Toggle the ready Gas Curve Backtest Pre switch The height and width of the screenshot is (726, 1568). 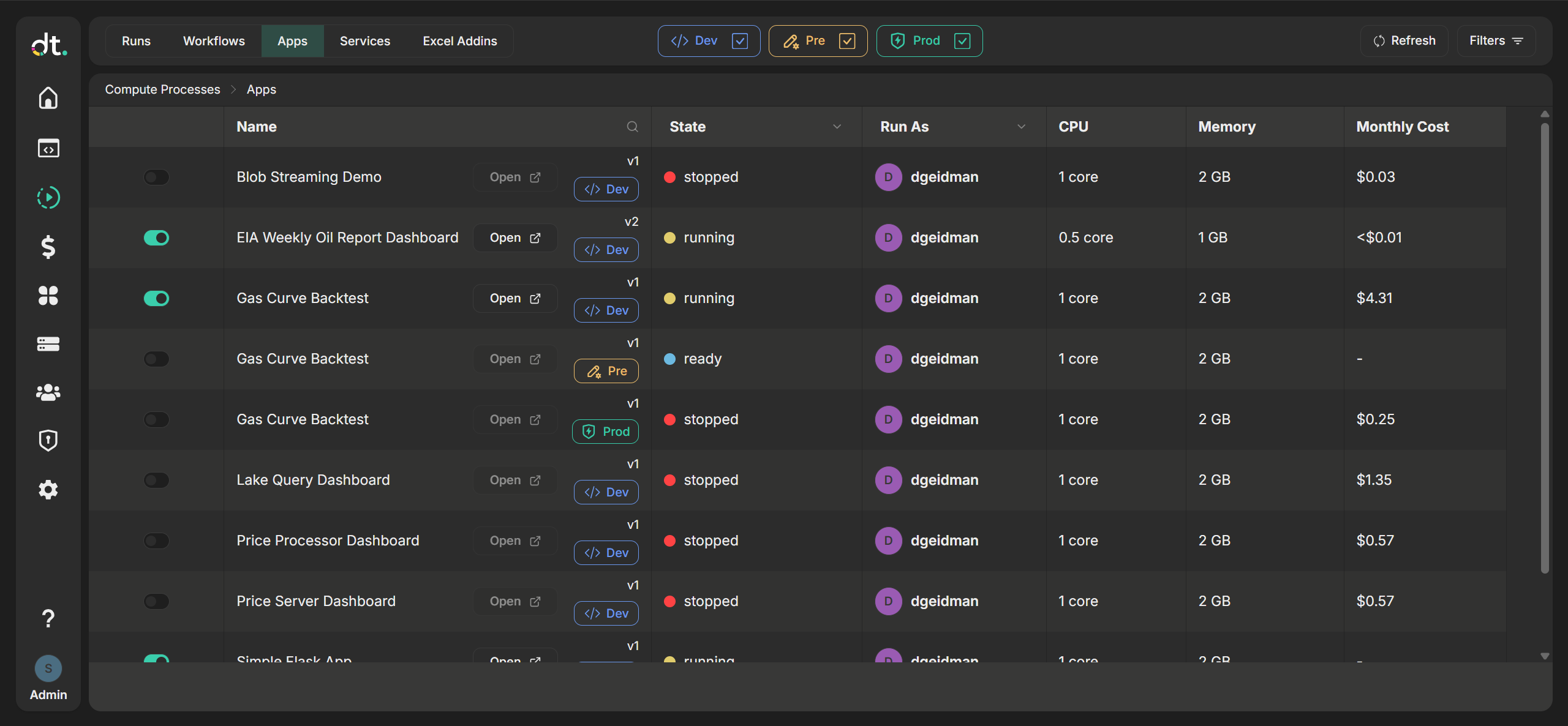(156, 359)
